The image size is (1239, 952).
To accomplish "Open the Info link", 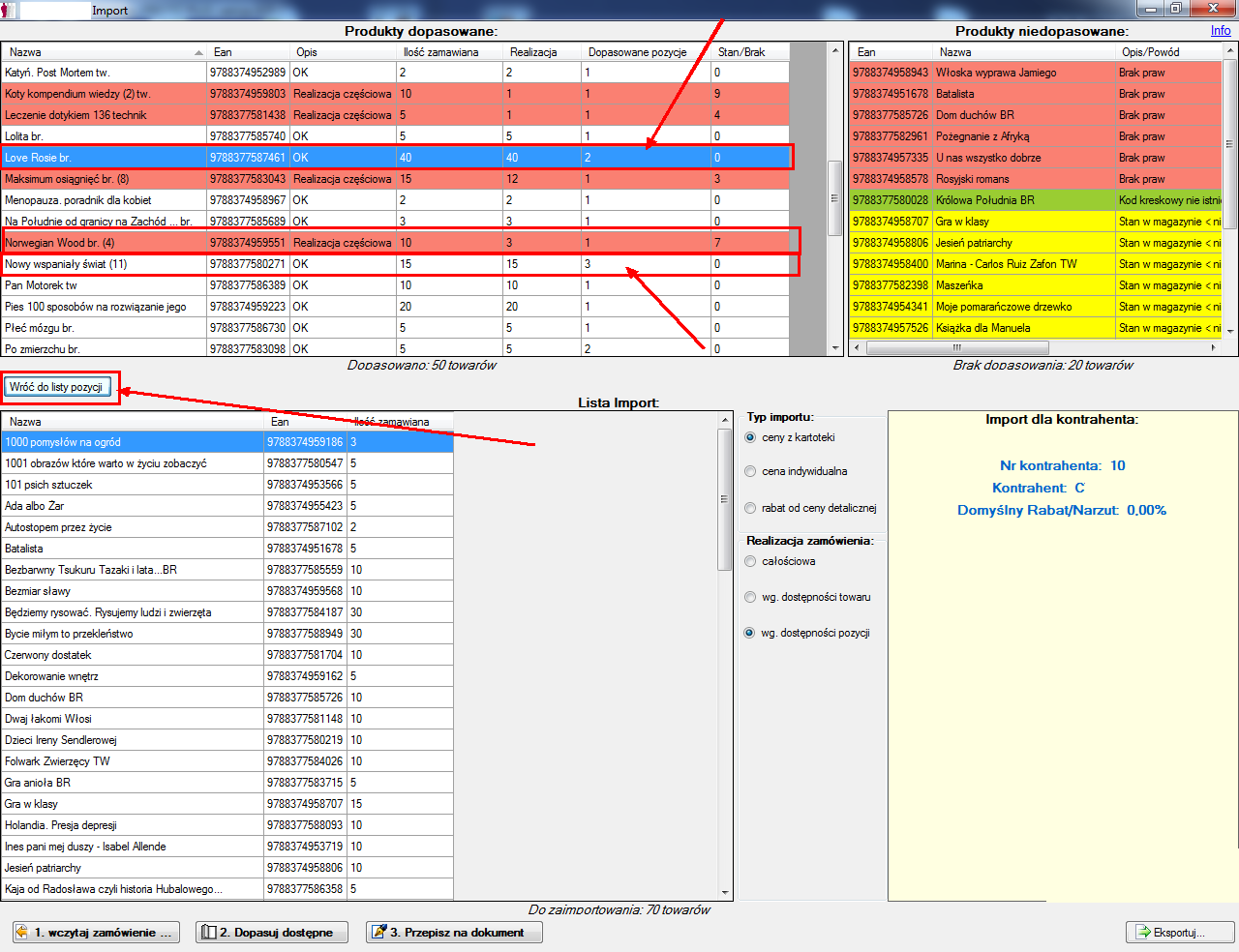I will [1221, 31].
